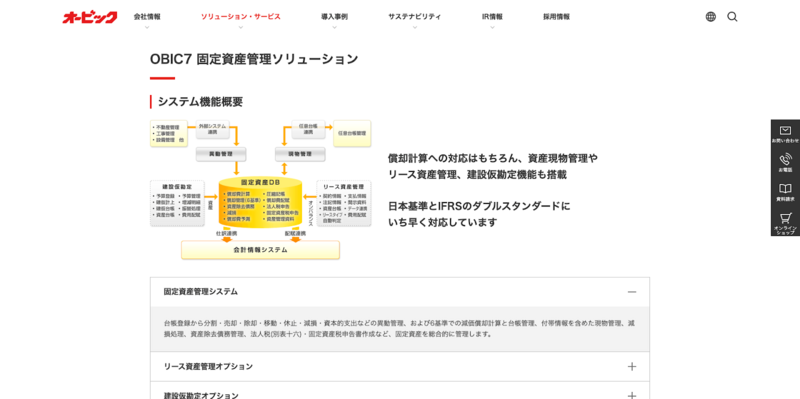Viewport: 800px width, 399px height.
Task: Open ソリューション・サービス menu
Action: 240,16
